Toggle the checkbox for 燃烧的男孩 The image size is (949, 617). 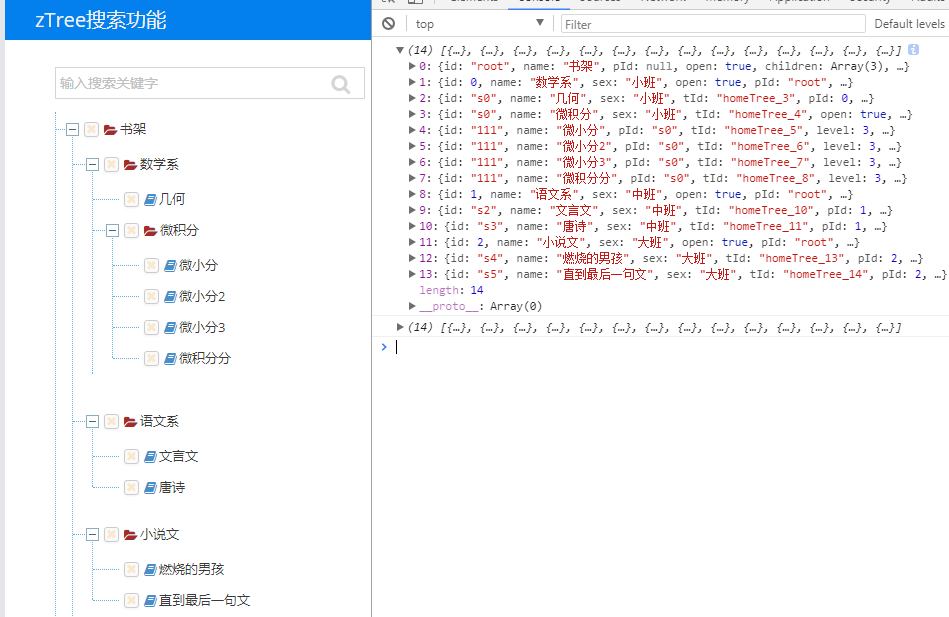131,569
